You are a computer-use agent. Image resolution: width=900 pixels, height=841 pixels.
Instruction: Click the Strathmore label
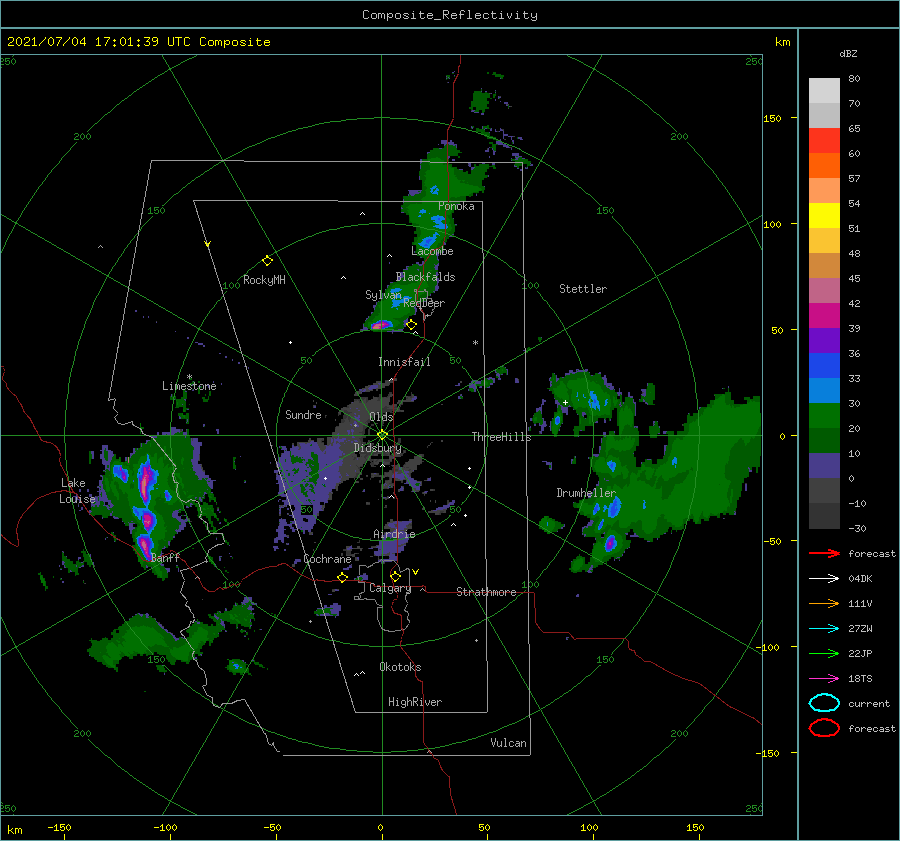[x=487, y=592]
